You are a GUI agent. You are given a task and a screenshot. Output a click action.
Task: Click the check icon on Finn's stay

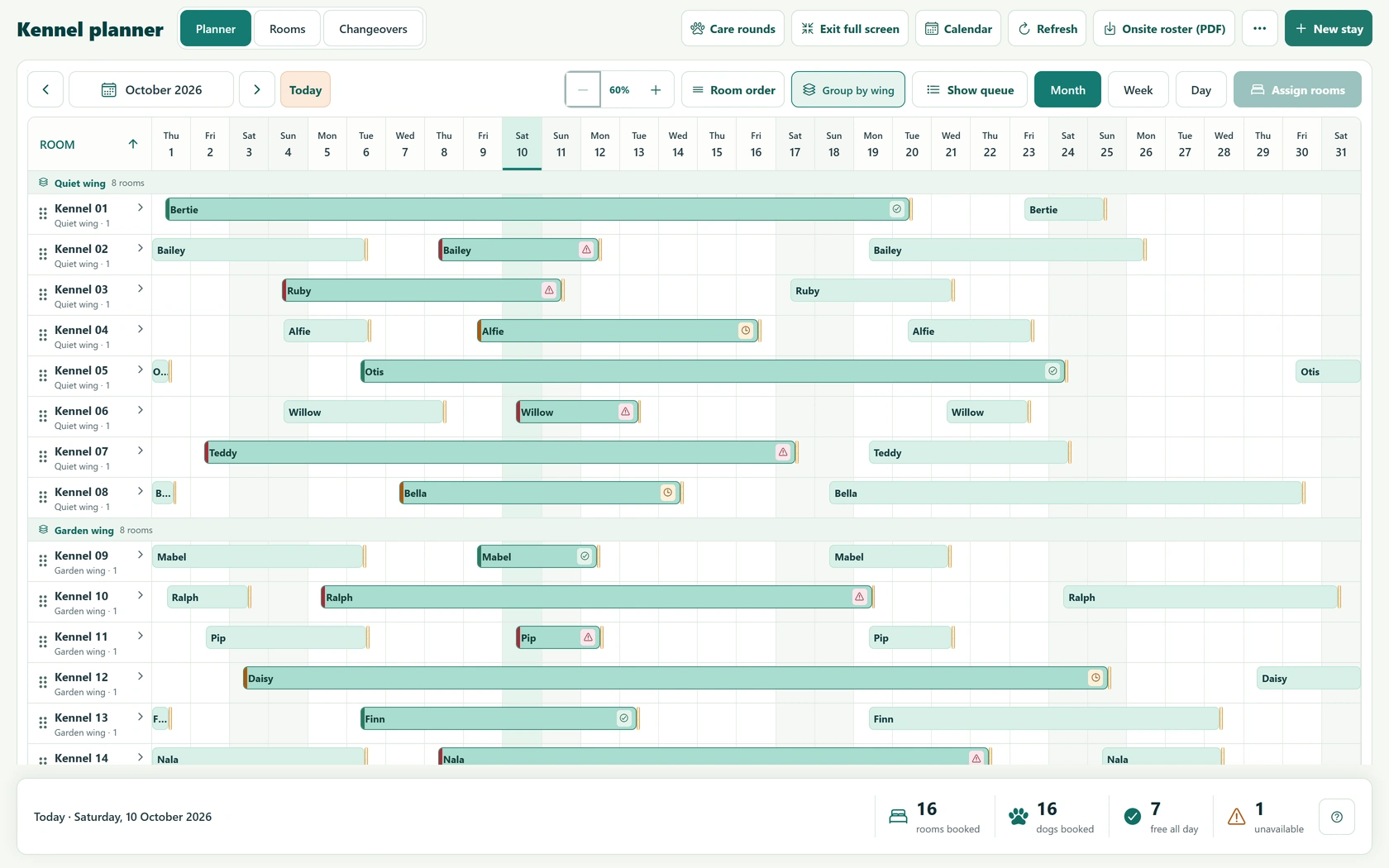pyautogui.click(x=624, y=718)
